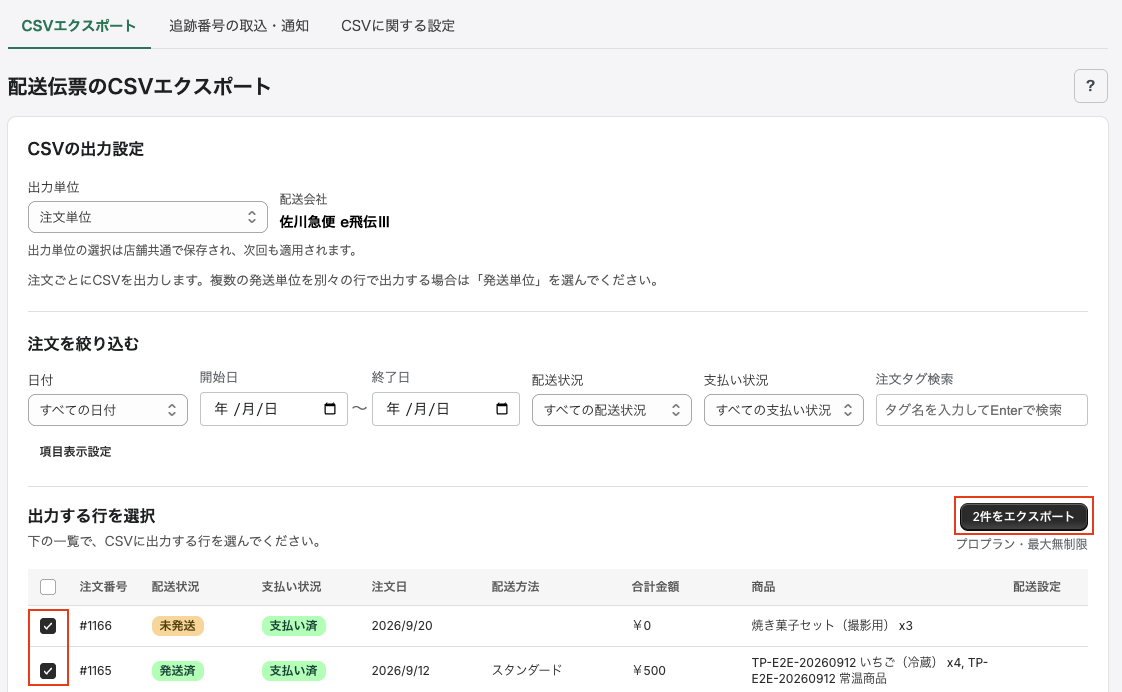The height and width of the screenshot is (692, 1122).
Task: Switch to the CSVエクスポート tab
Action: 79,26
